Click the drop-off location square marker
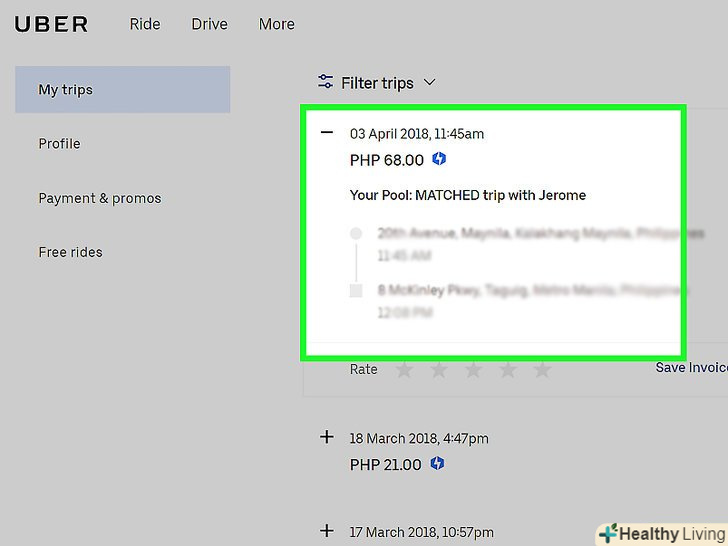Viewport: 728px width, 546px height. 356,291
